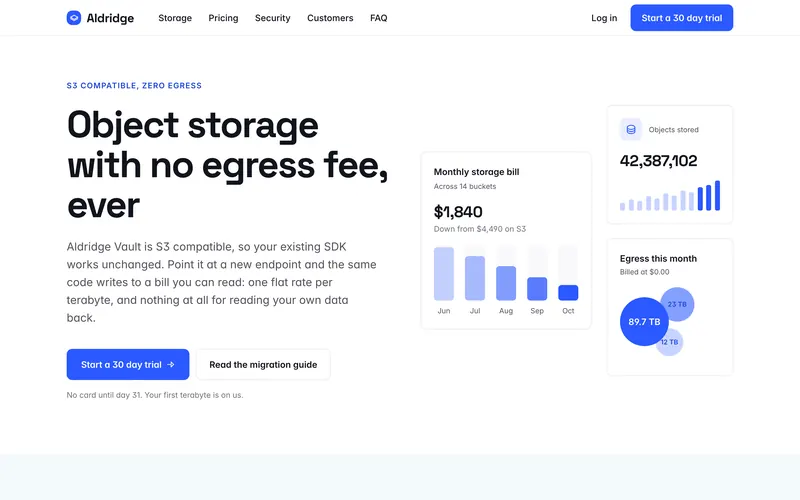The height and width of the screenshot is (500, 800).
Task: Click the Object storage main headline
Action: click(x=228, y=165)
